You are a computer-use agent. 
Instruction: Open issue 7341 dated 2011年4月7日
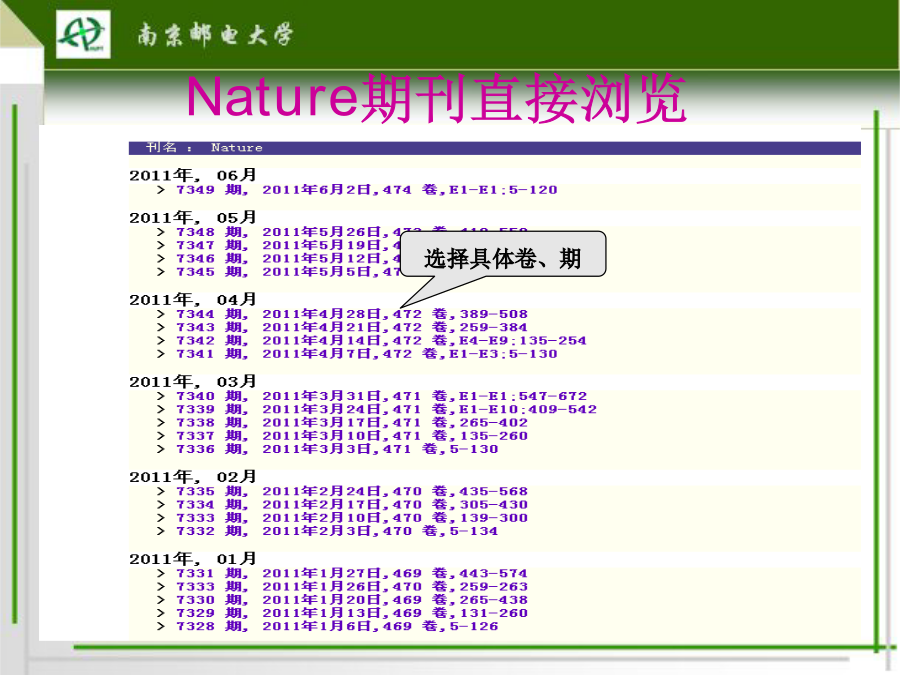[x=366, y=354]
